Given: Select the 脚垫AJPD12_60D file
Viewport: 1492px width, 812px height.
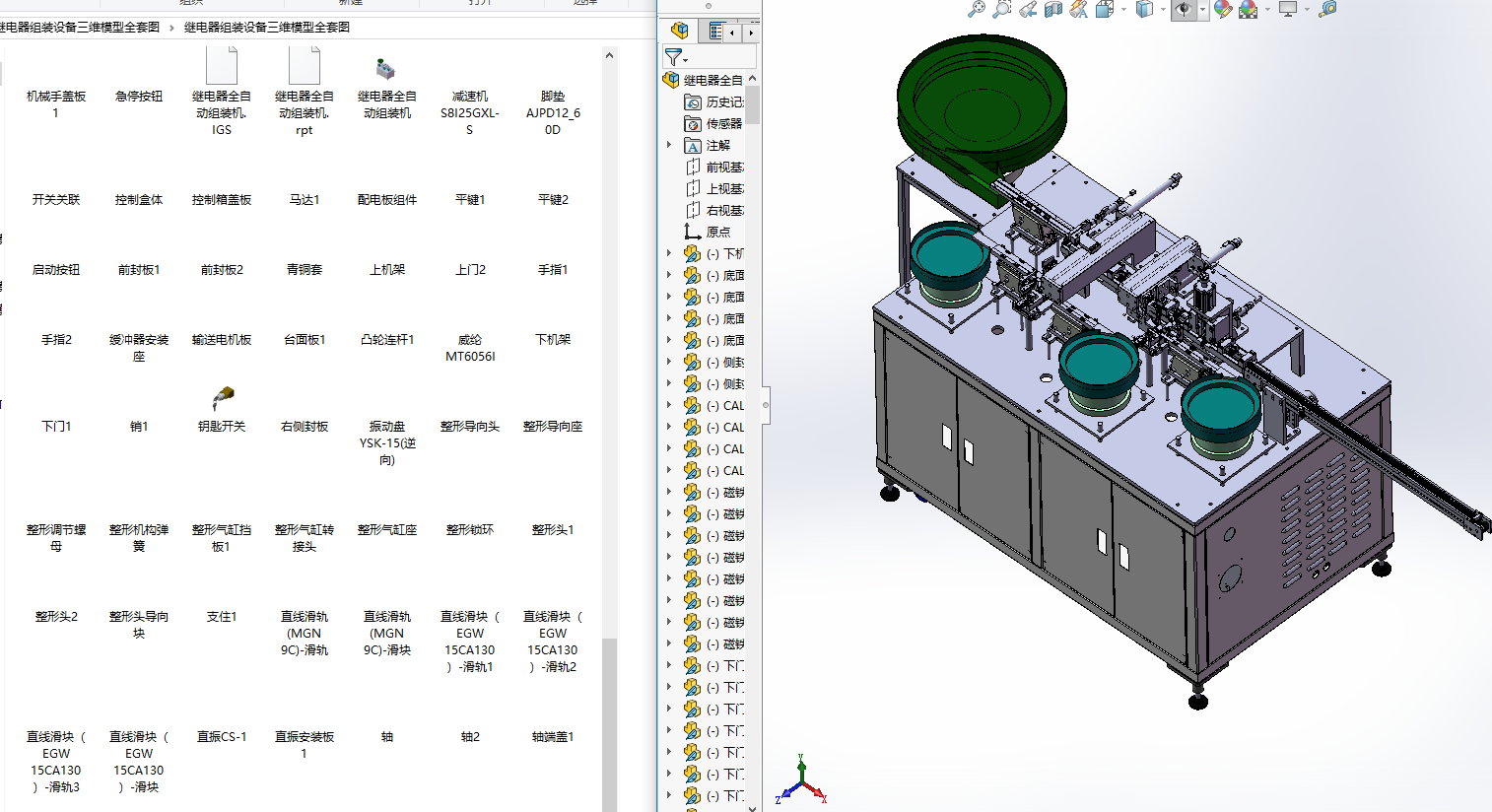Looking at the screenshot, I should 553,112.
